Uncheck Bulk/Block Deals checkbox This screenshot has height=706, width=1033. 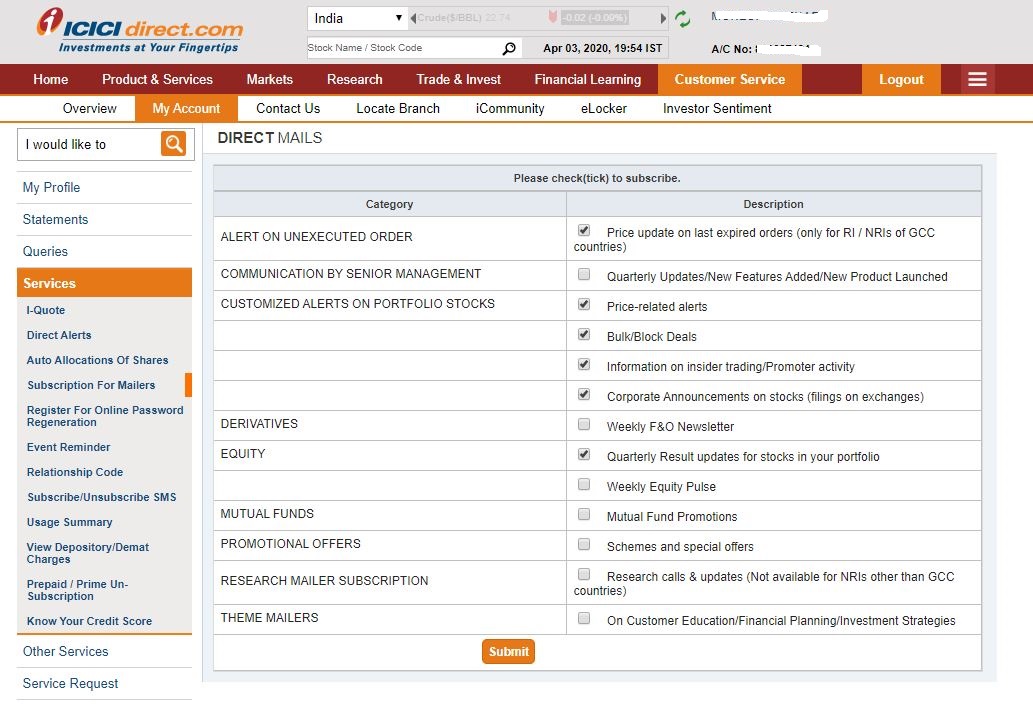pyautogui.click(x=584, y=334)
